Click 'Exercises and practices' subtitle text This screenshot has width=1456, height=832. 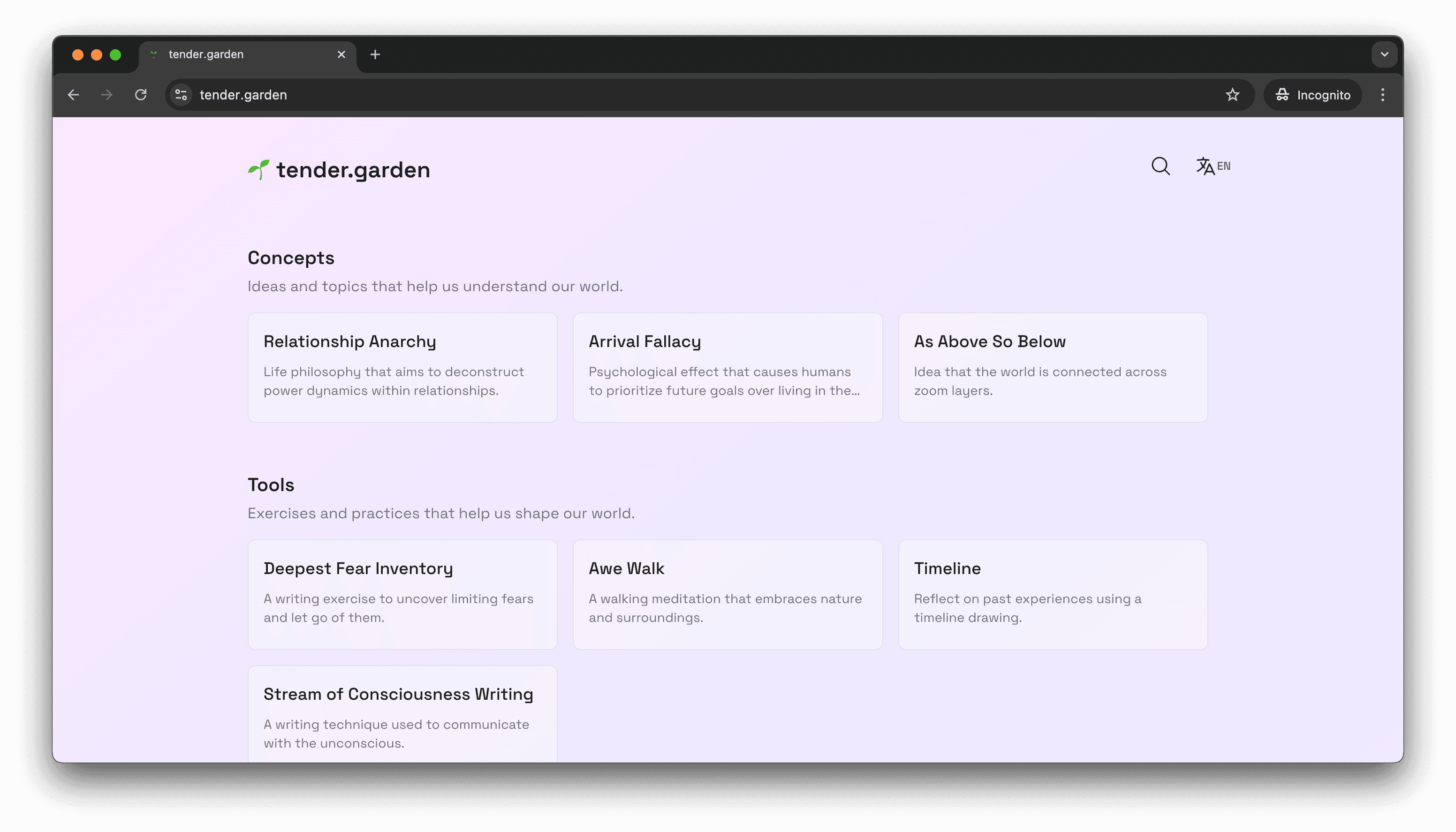pyautogui.click(x=440, y=513)
